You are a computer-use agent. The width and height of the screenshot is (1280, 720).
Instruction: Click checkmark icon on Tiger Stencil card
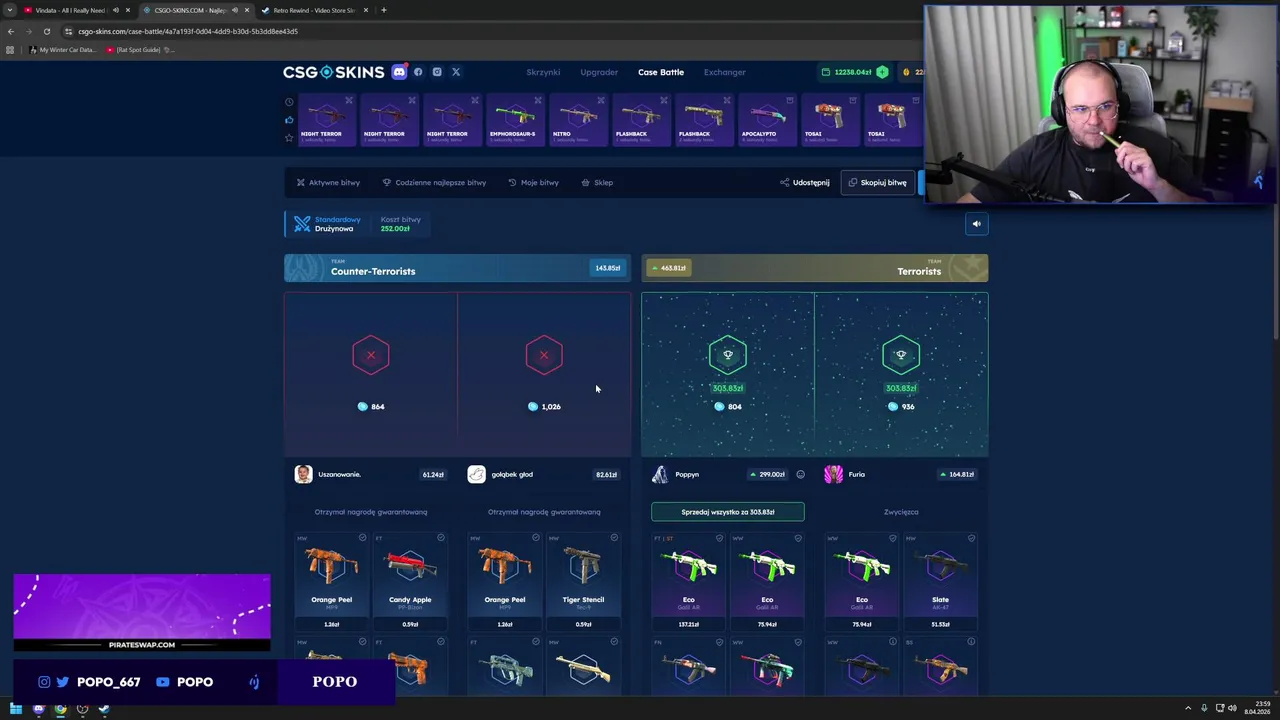pos(614,538)
